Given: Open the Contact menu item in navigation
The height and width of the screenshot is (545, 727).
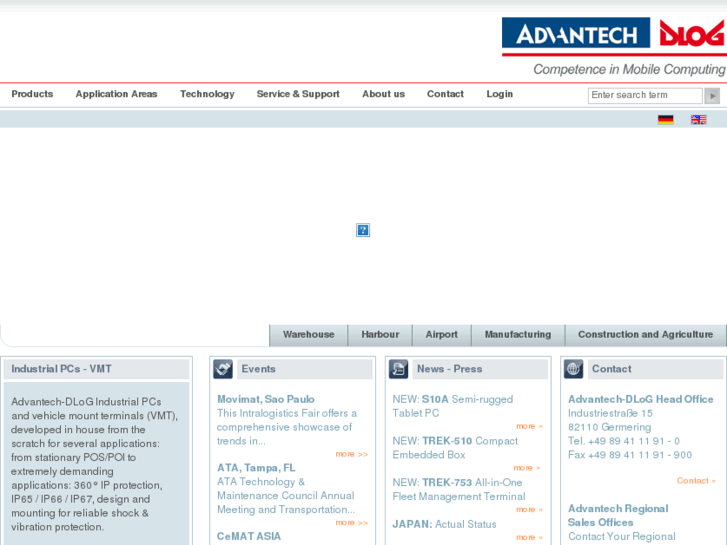Looking at the screenshot, I should (445, 94).
